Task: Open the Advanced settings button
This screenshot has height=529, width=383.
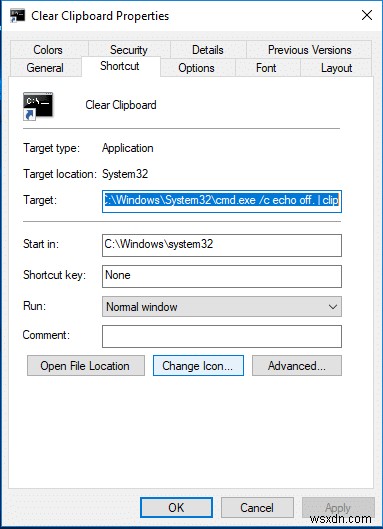Action: coord(297,366)
